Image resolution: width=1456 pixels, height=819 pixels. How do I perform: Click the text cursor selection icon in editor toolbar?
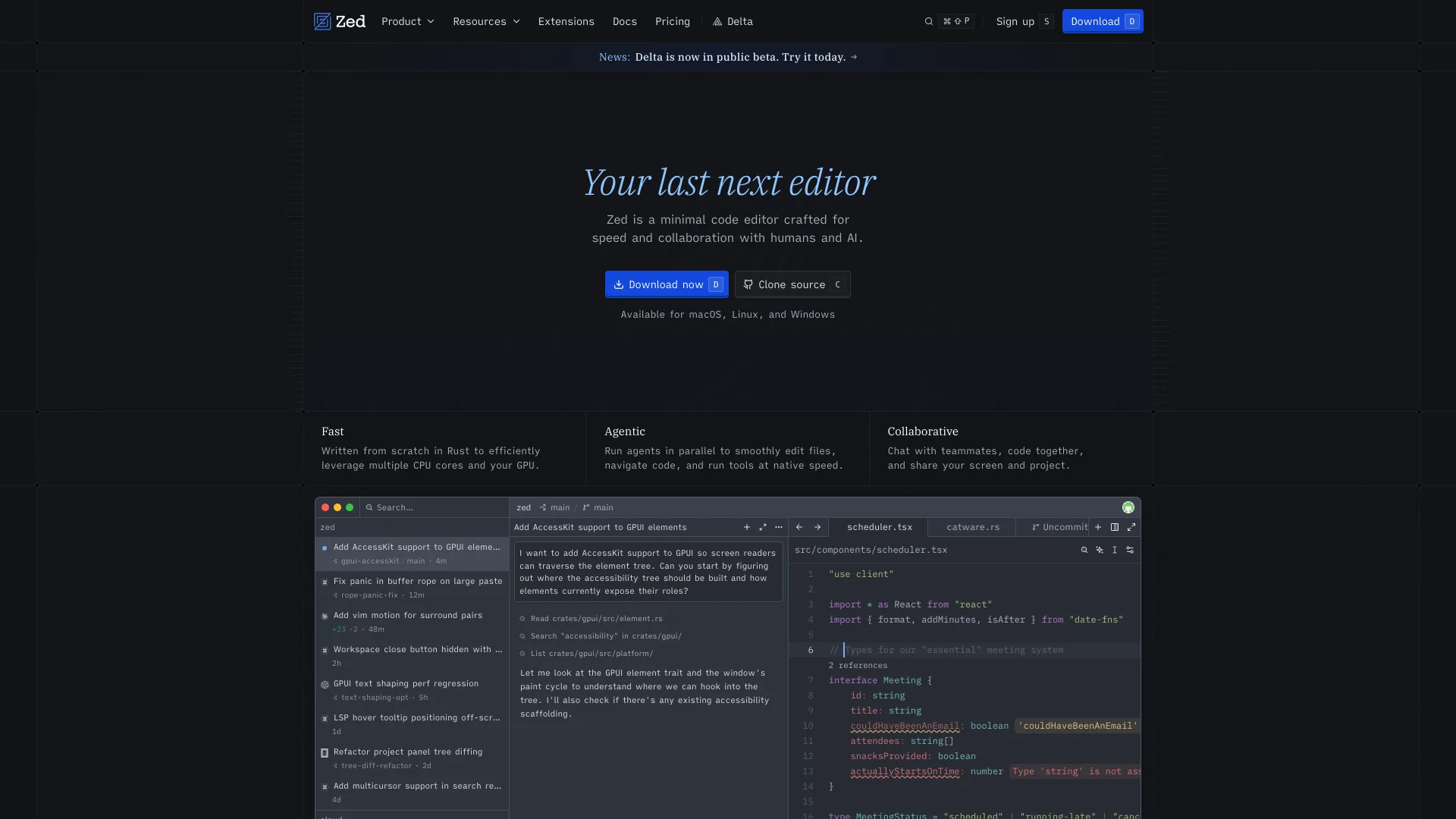tap(1115, 550)
